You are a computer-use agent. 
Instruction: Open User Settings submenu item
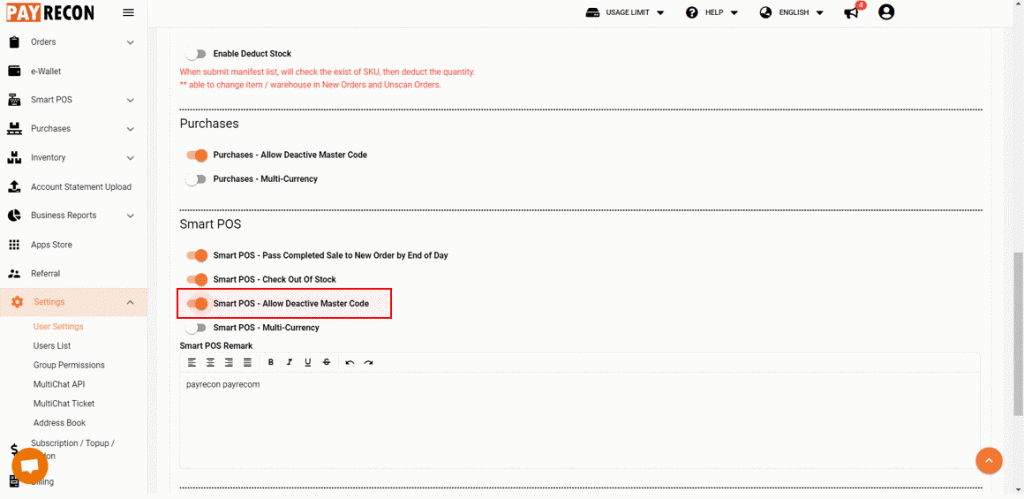click(x=58, y=327)
